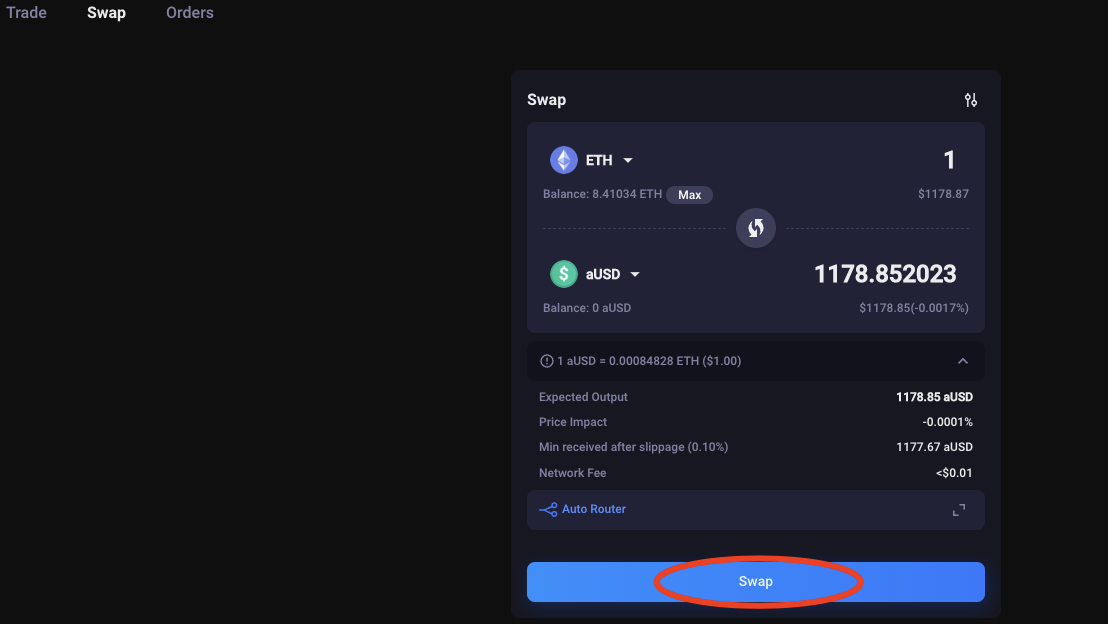Collapse the swap details chevron

[962, 361]
